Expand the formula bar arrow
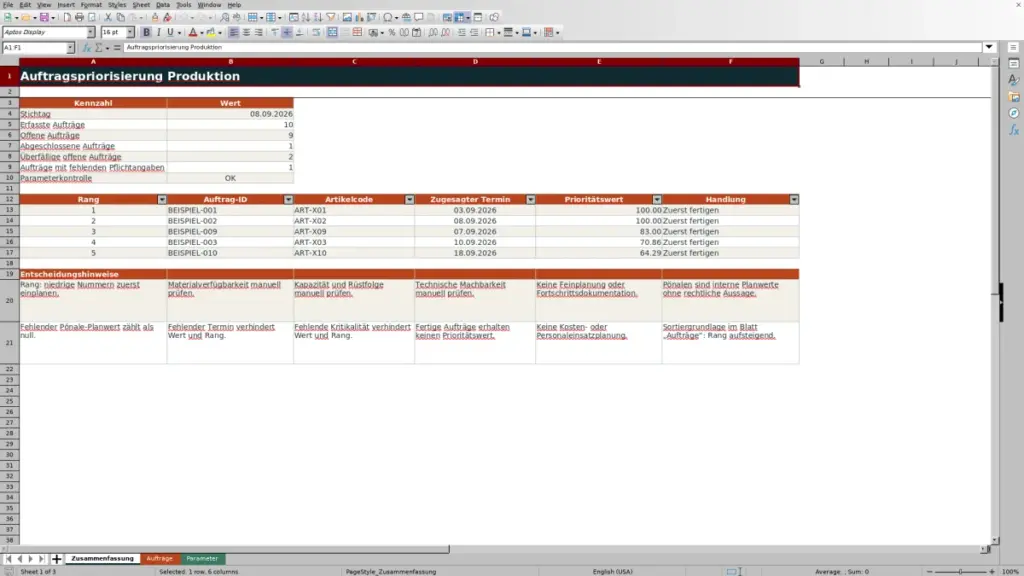Viewport: 1024px width, 576px height. pyautogui.click(x=989, y=48)
